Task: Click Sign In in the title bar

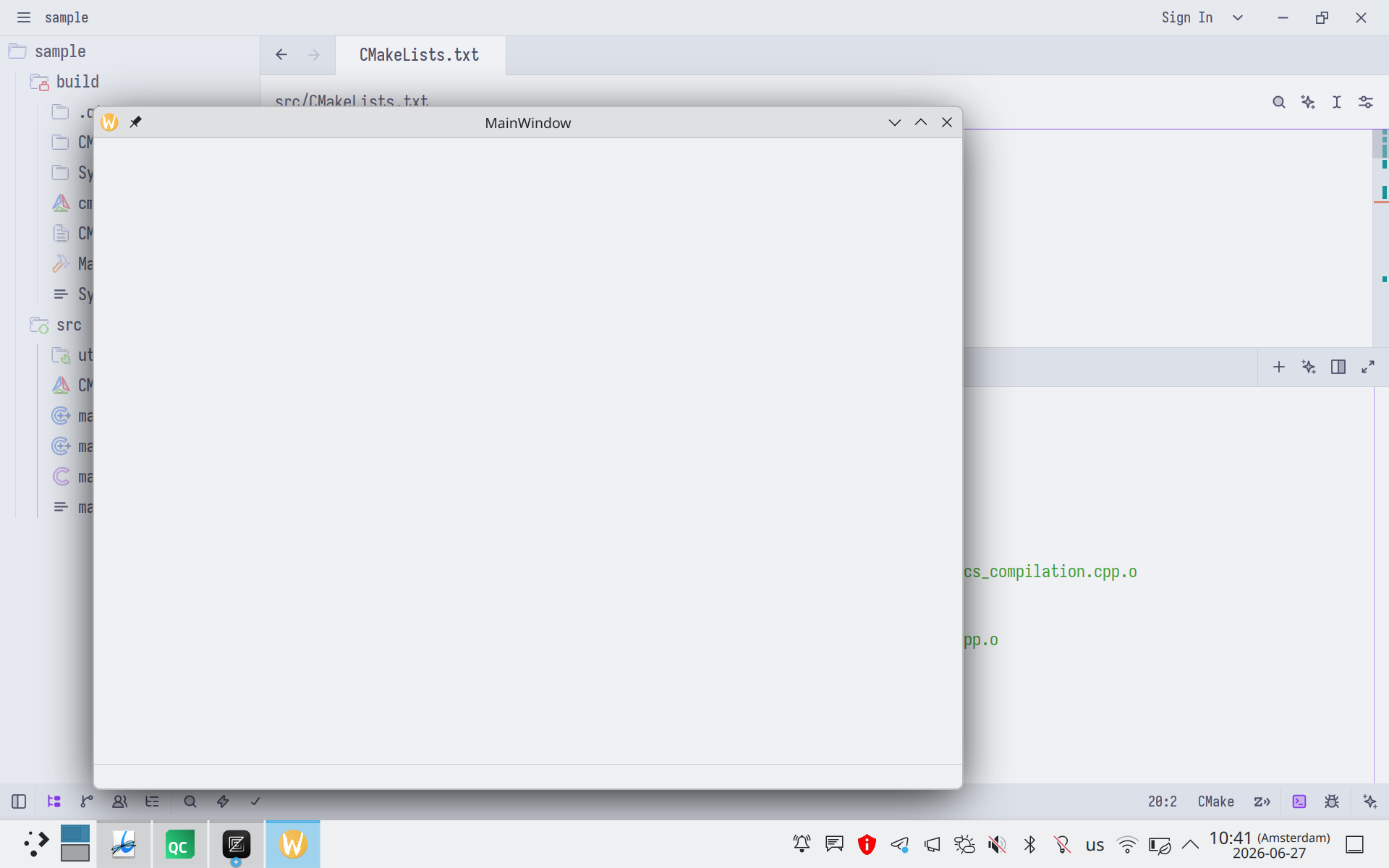Action: (1187, 17)
